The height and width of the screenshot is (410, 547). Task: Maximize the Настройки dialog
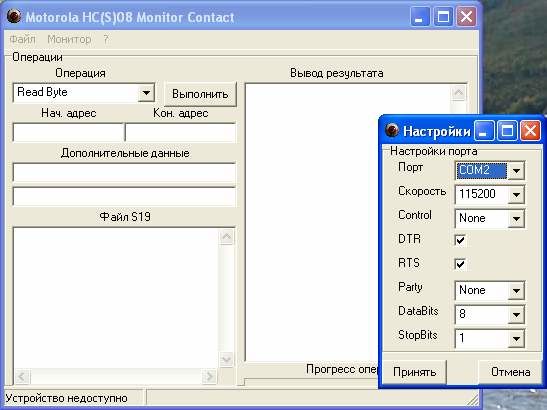coord(507,131)
